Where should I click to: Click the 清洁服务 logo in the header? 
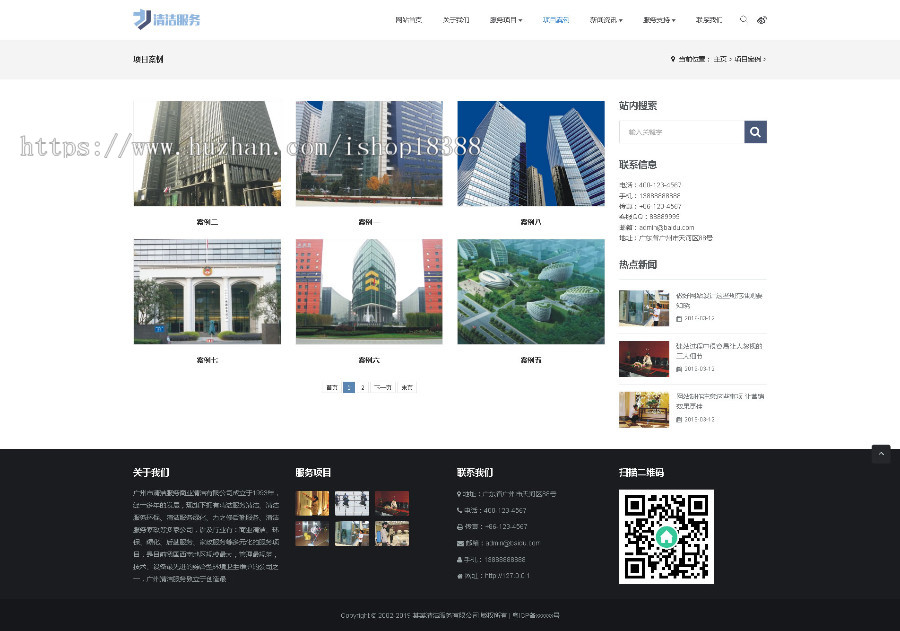tap(166, 19)
